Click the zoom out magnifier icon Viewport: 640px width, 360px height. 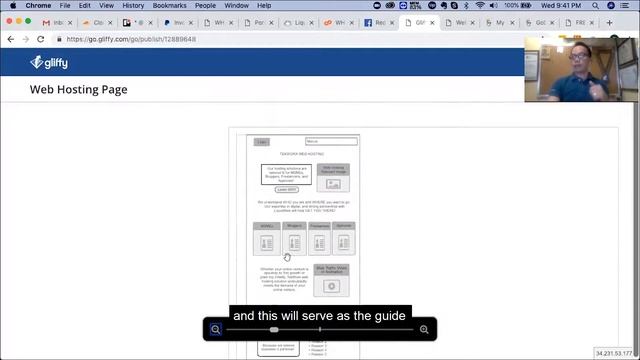point(216,329)
